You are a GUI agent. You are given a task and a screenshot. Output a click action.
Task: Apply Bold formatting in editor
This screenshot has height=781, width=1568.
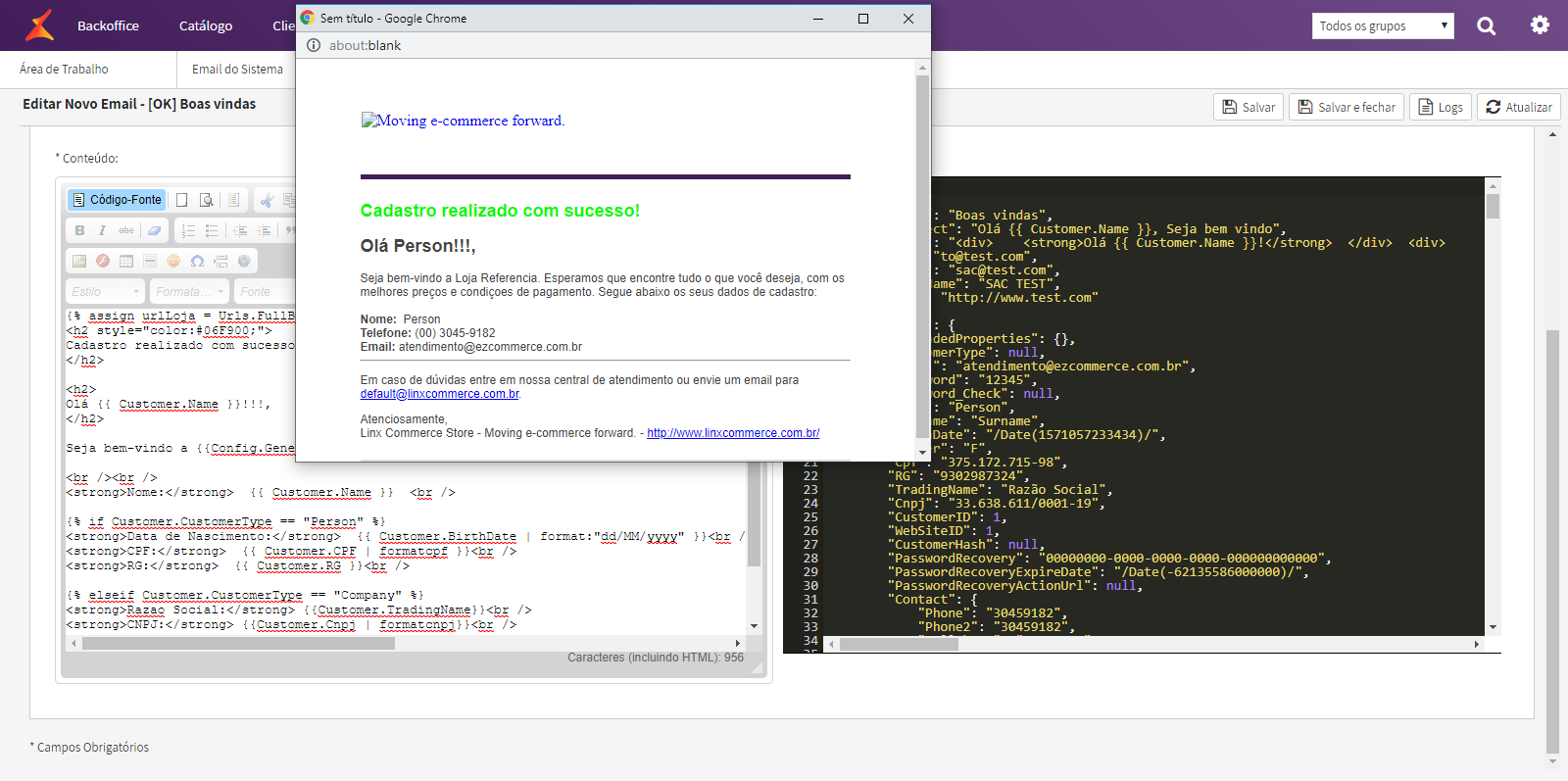pyautogui.click(x=79, y=230)
